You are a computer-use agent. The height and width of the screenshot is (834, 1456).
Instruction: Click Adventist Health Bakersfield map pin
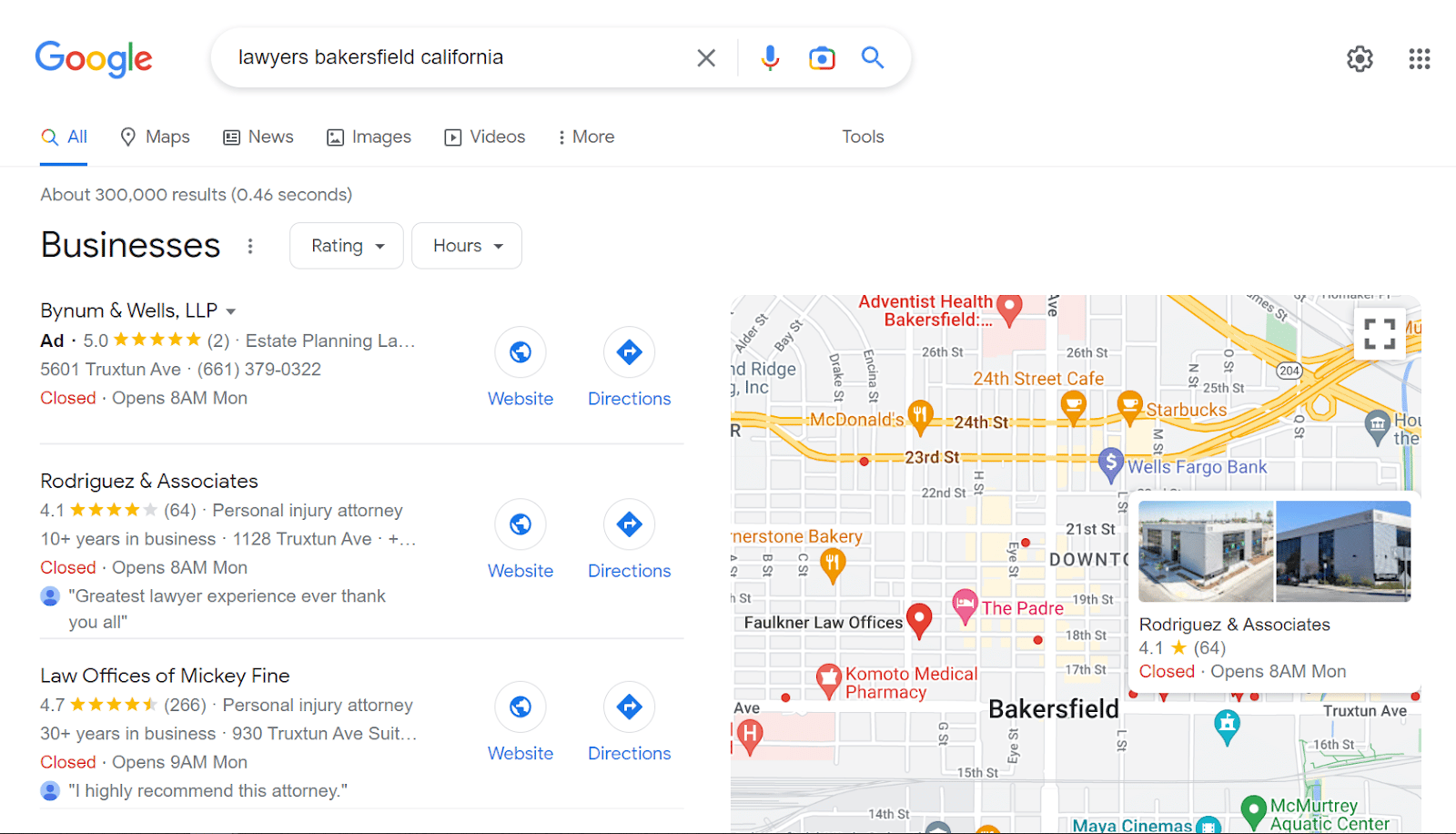tap(1008, 310)
